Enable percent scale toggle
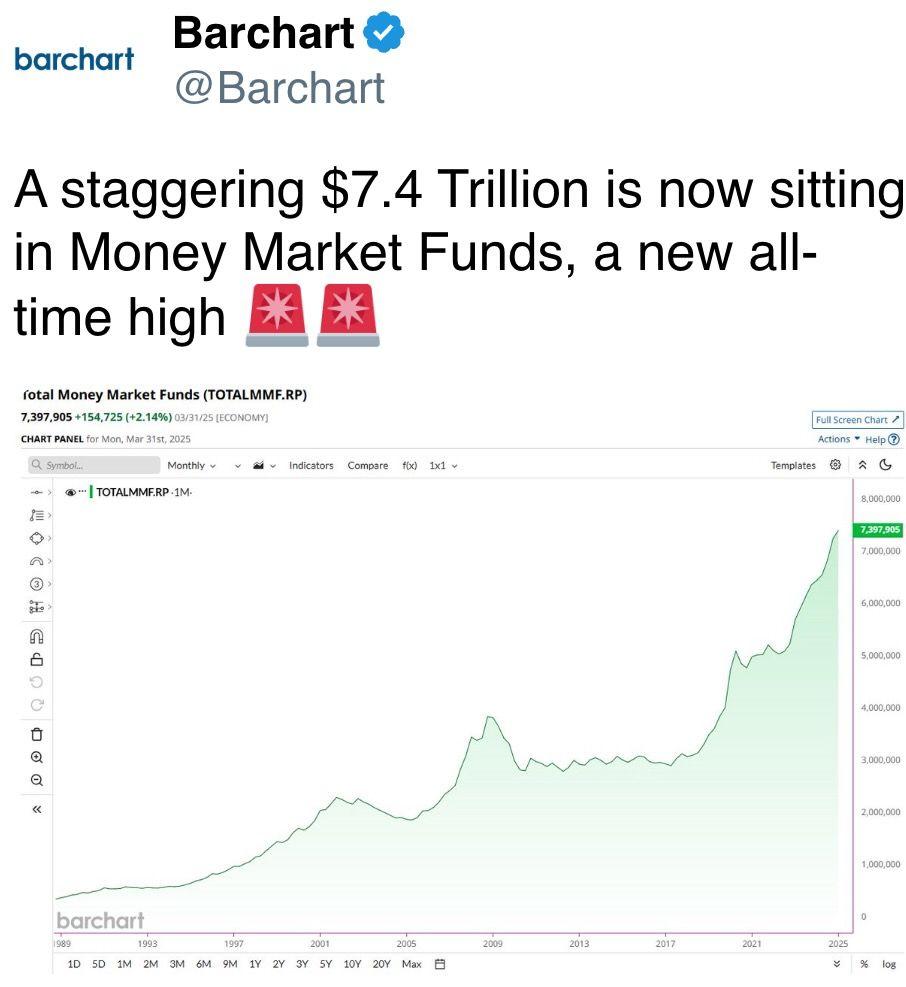Viewport: 906px width, 987px height. (862, 964)
